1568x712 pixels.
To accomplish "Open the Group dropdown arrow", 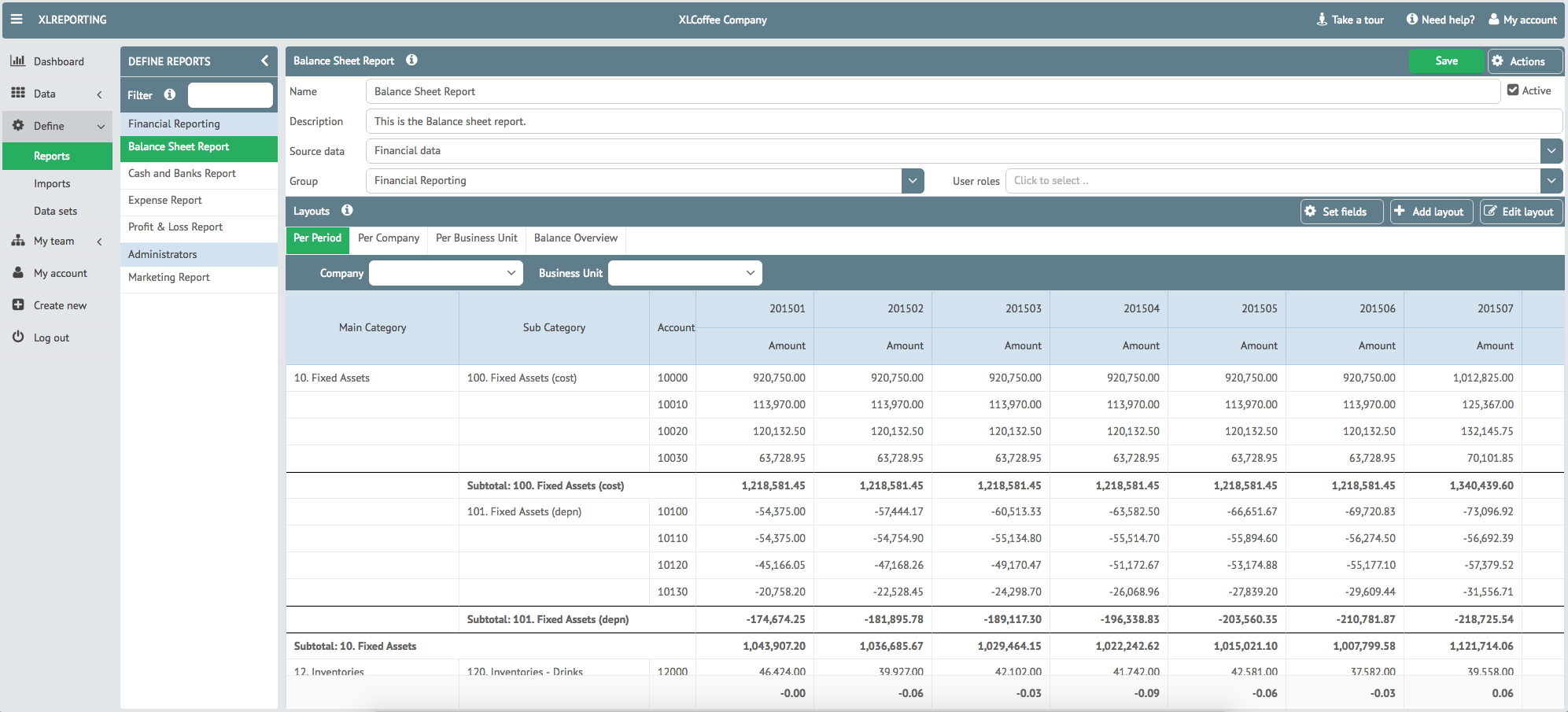I will coord(913,180).
